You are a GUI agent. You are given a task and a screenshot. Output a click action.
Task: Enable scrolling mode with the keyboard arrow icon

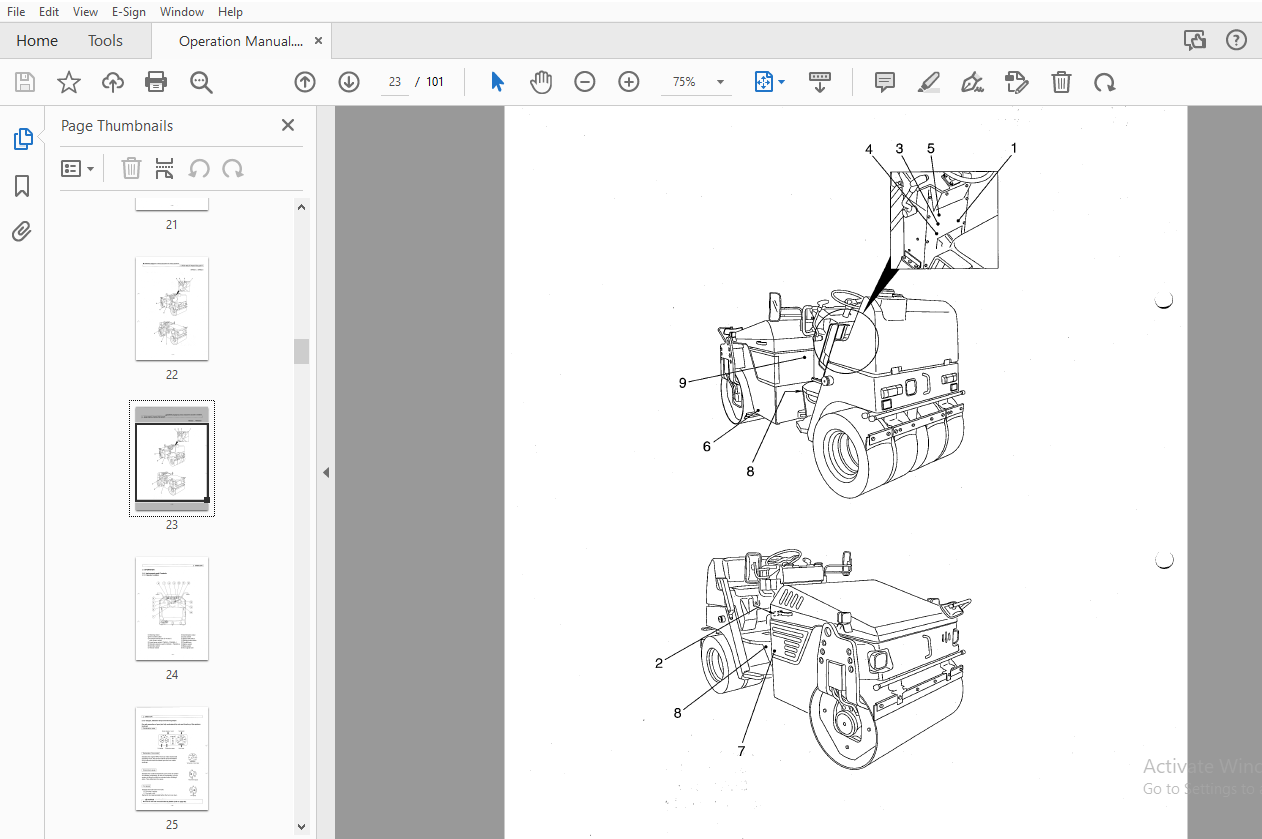tap(820, 82)
